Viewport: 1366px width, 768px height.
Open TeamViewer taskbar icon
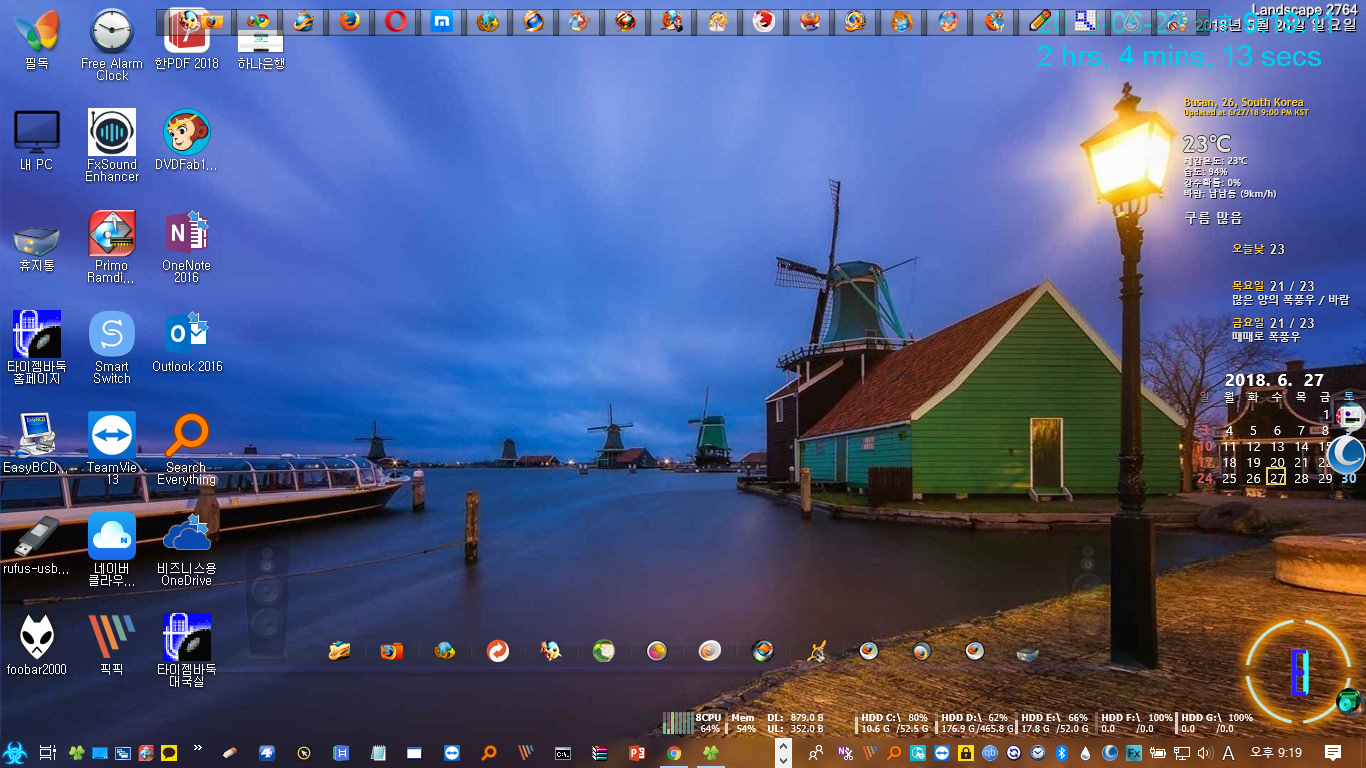[452, 753]
